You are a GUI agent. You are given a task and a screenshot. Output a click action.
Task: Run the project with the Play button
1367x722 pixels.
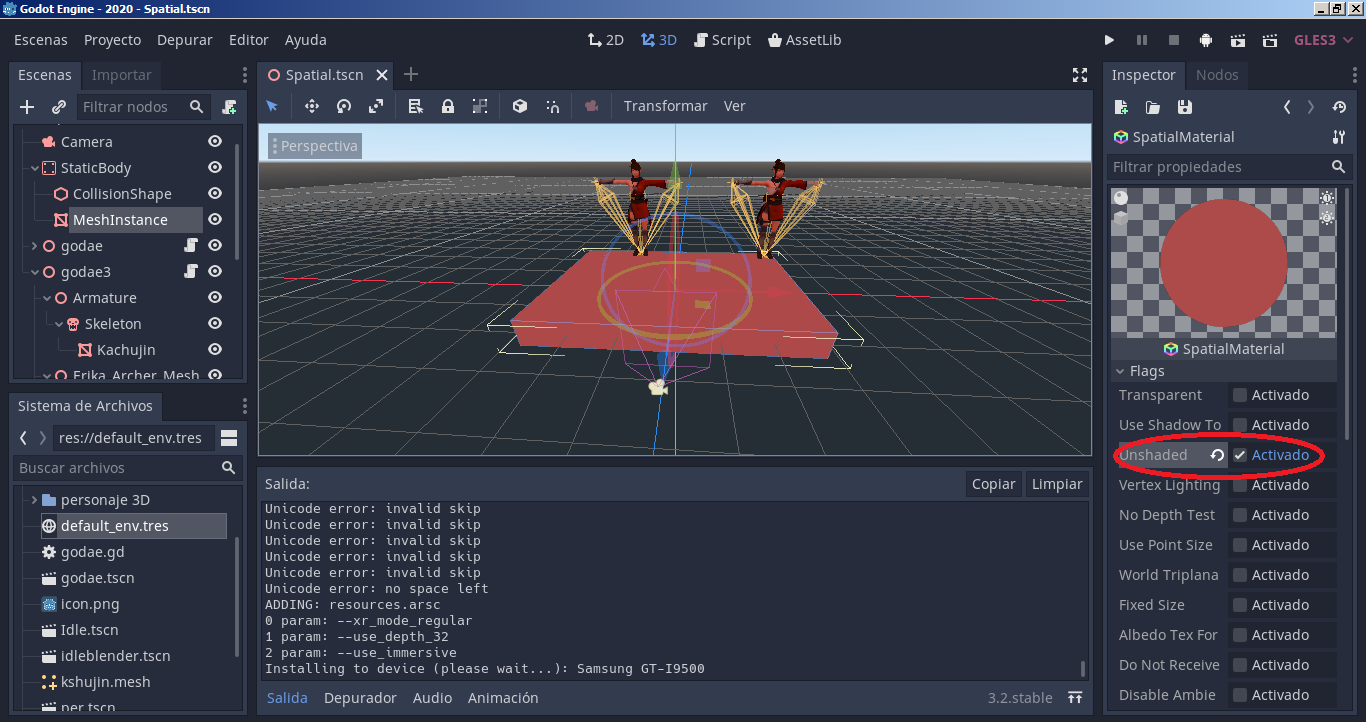click(1109, 40)
